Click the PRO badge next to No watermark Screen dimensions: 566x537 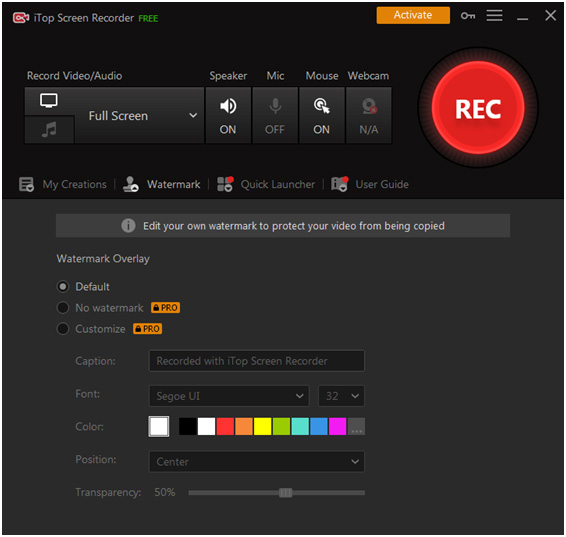(x=165, y=308)
